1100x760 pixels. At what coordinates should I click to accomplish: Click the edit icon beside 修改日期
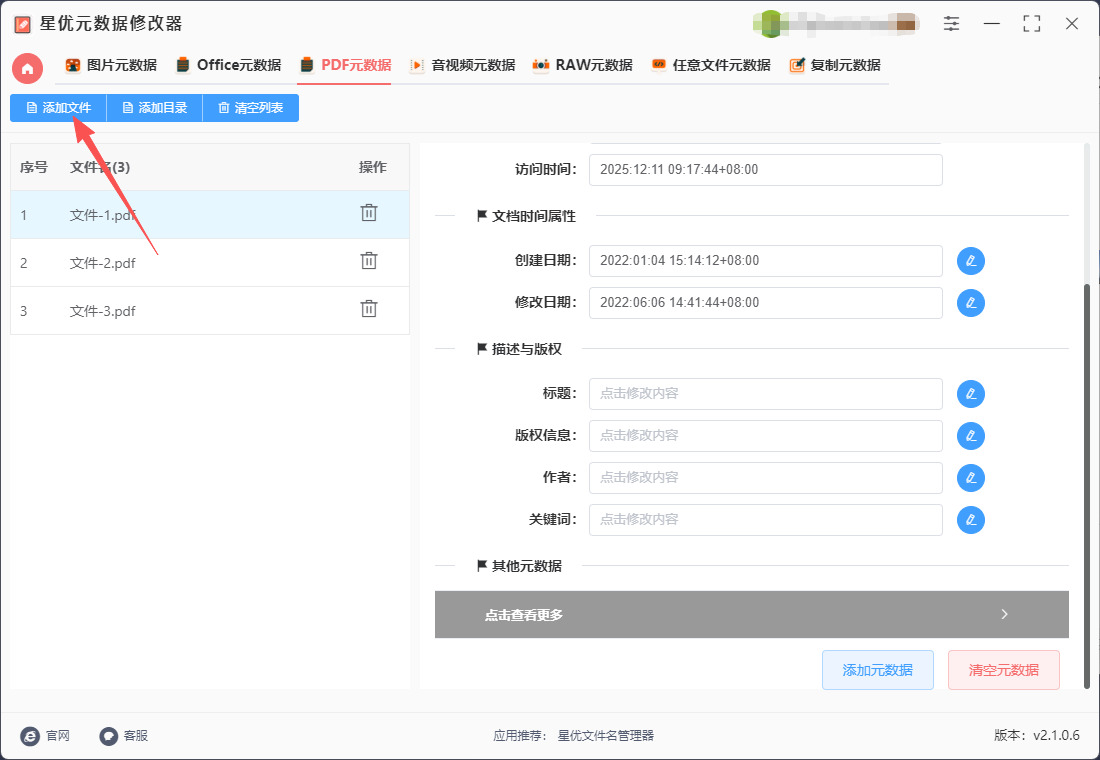[x=970, y=303]
